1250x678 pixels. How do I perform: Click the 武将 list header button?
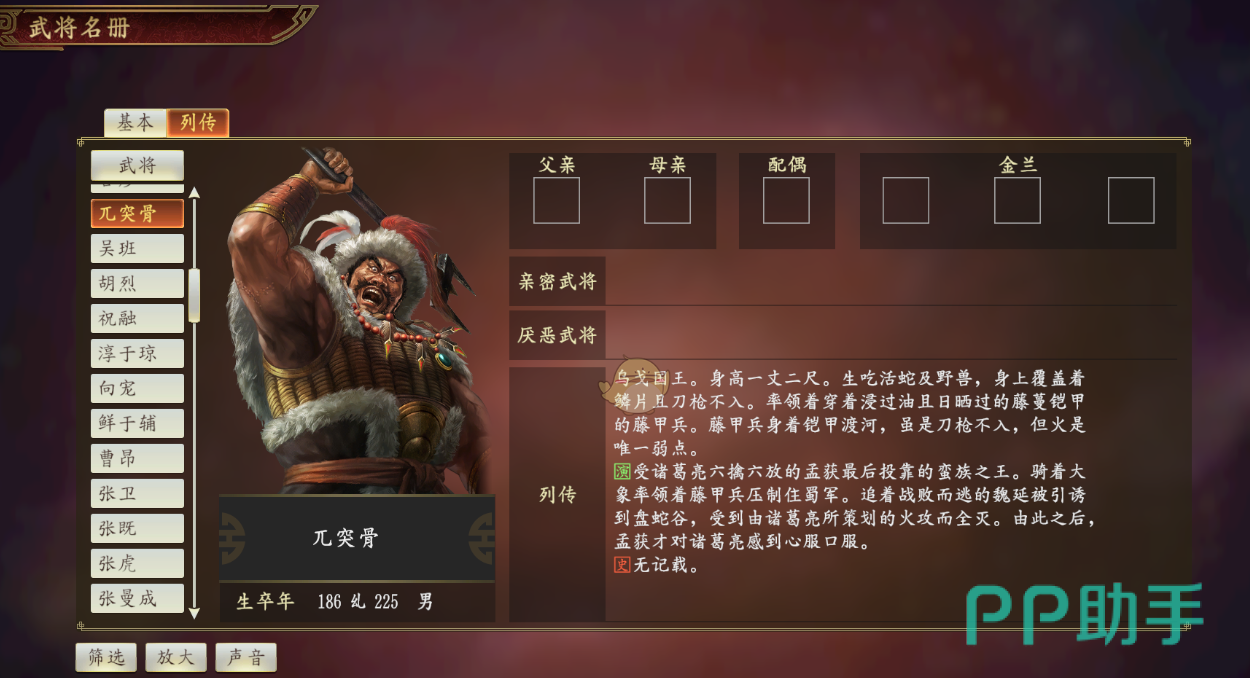point(137,165)
